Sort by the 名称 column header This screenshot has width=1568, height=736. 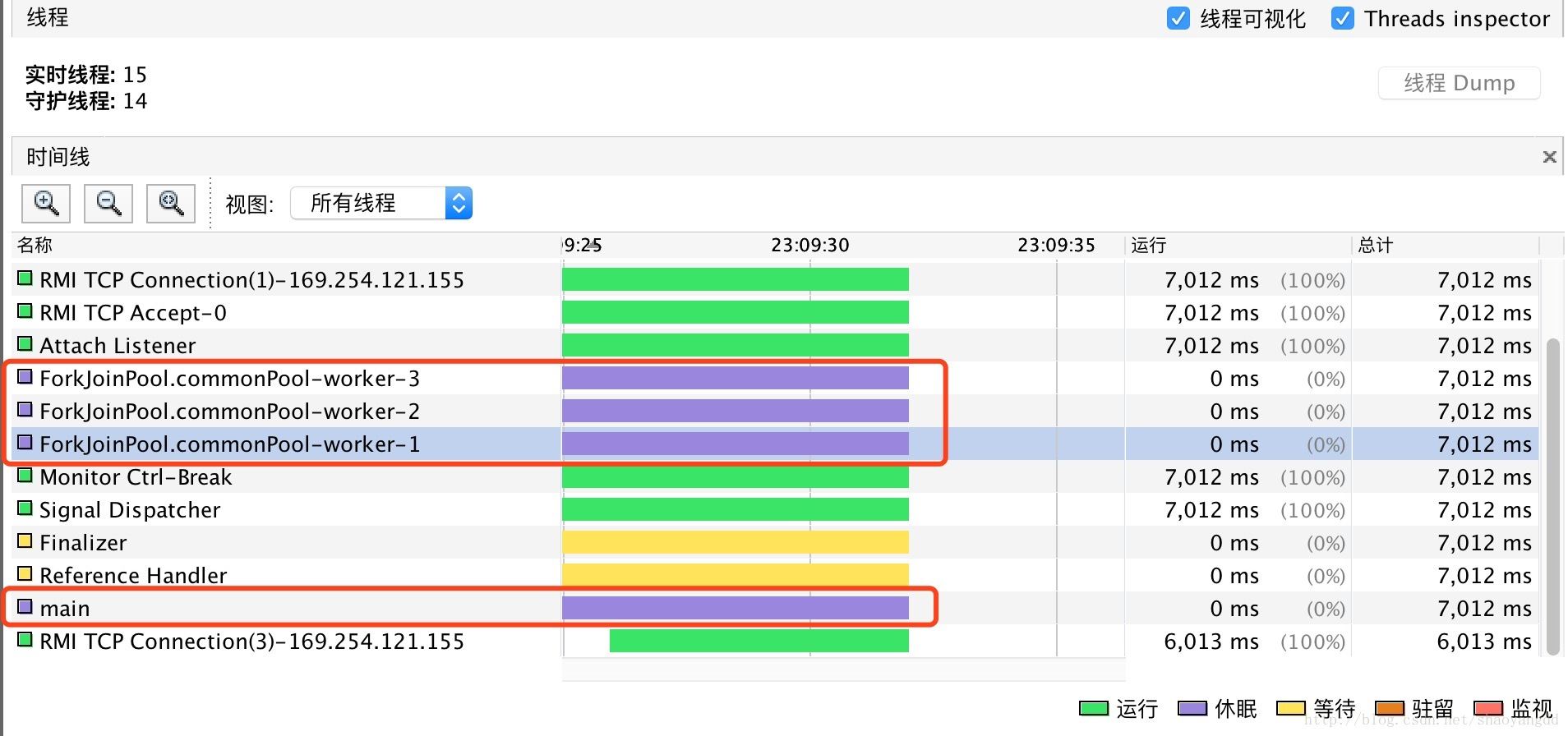click(x=35, y=245)
